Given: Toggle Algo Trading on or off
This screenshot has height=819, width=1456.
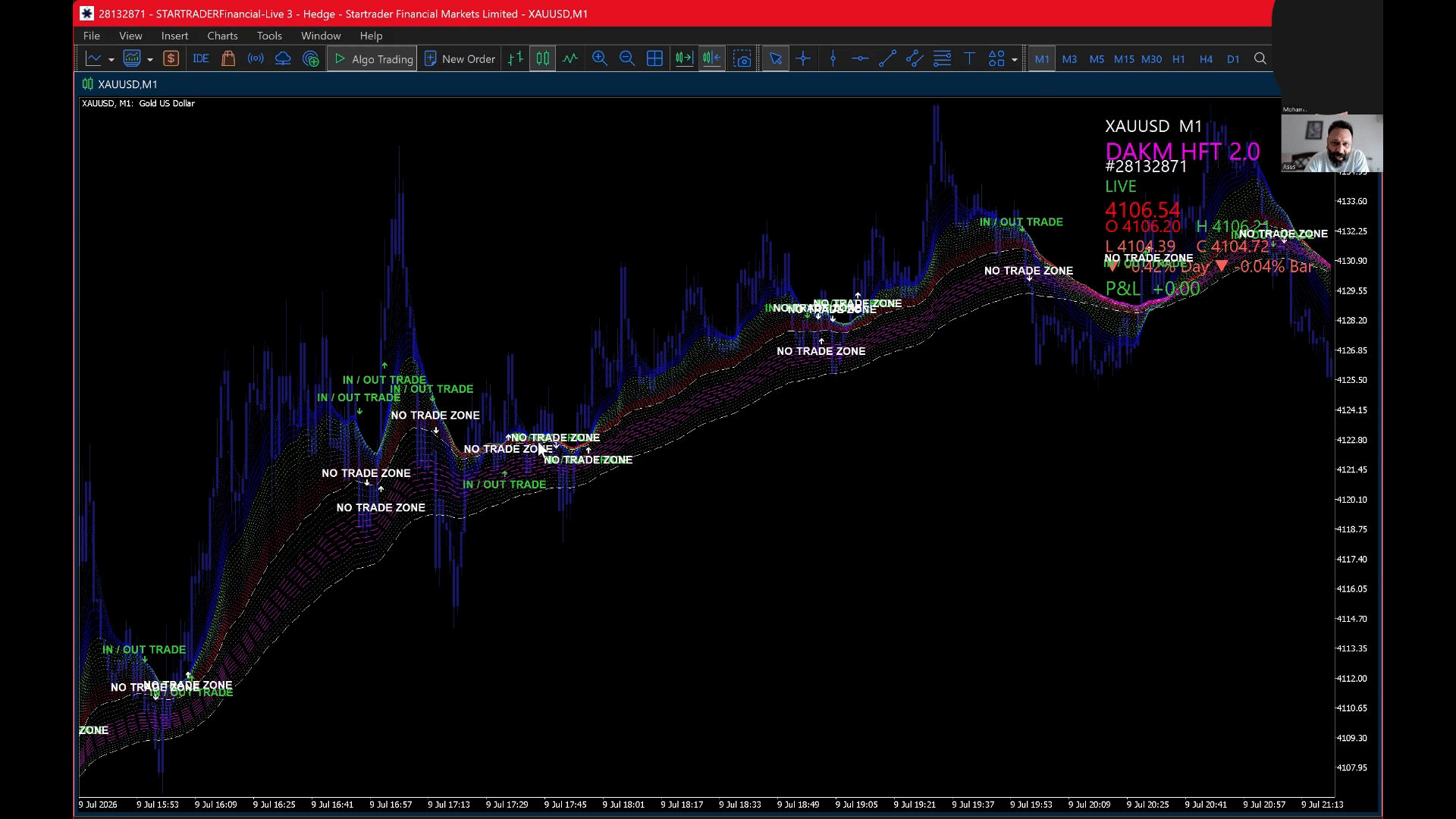Looking at the screenshot, I should (x=372, y=58).
